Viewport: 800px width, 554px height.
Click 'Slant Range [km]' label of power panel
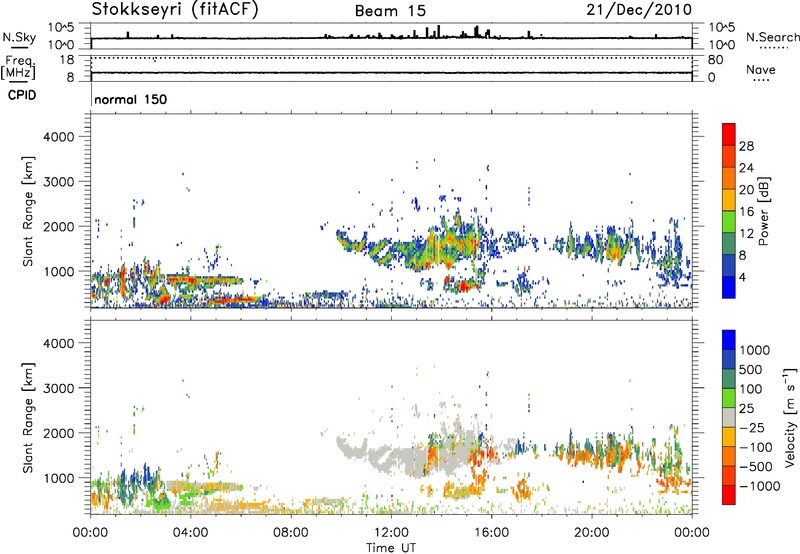point(28,211)
